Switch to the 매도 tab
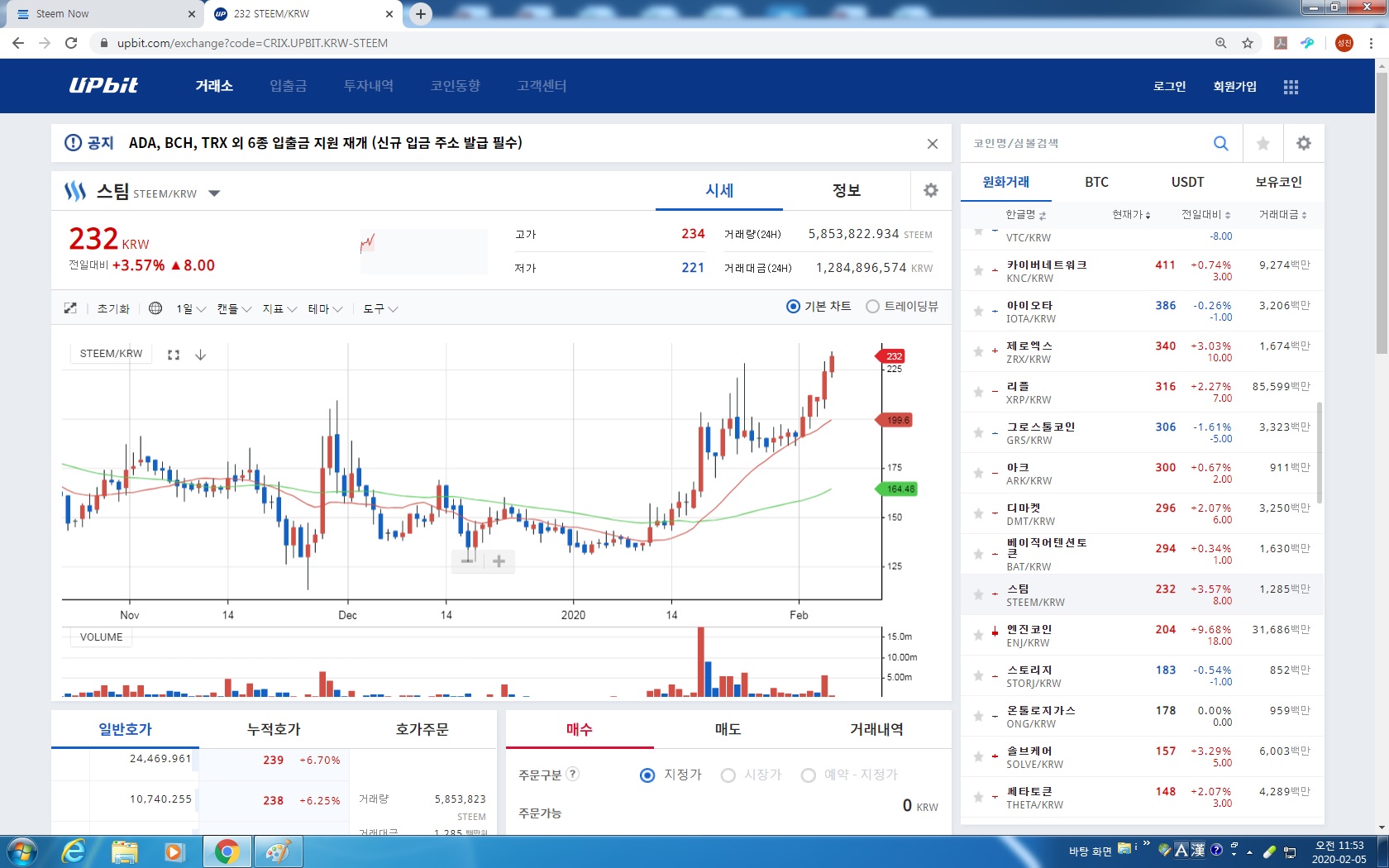 (728, 729)
